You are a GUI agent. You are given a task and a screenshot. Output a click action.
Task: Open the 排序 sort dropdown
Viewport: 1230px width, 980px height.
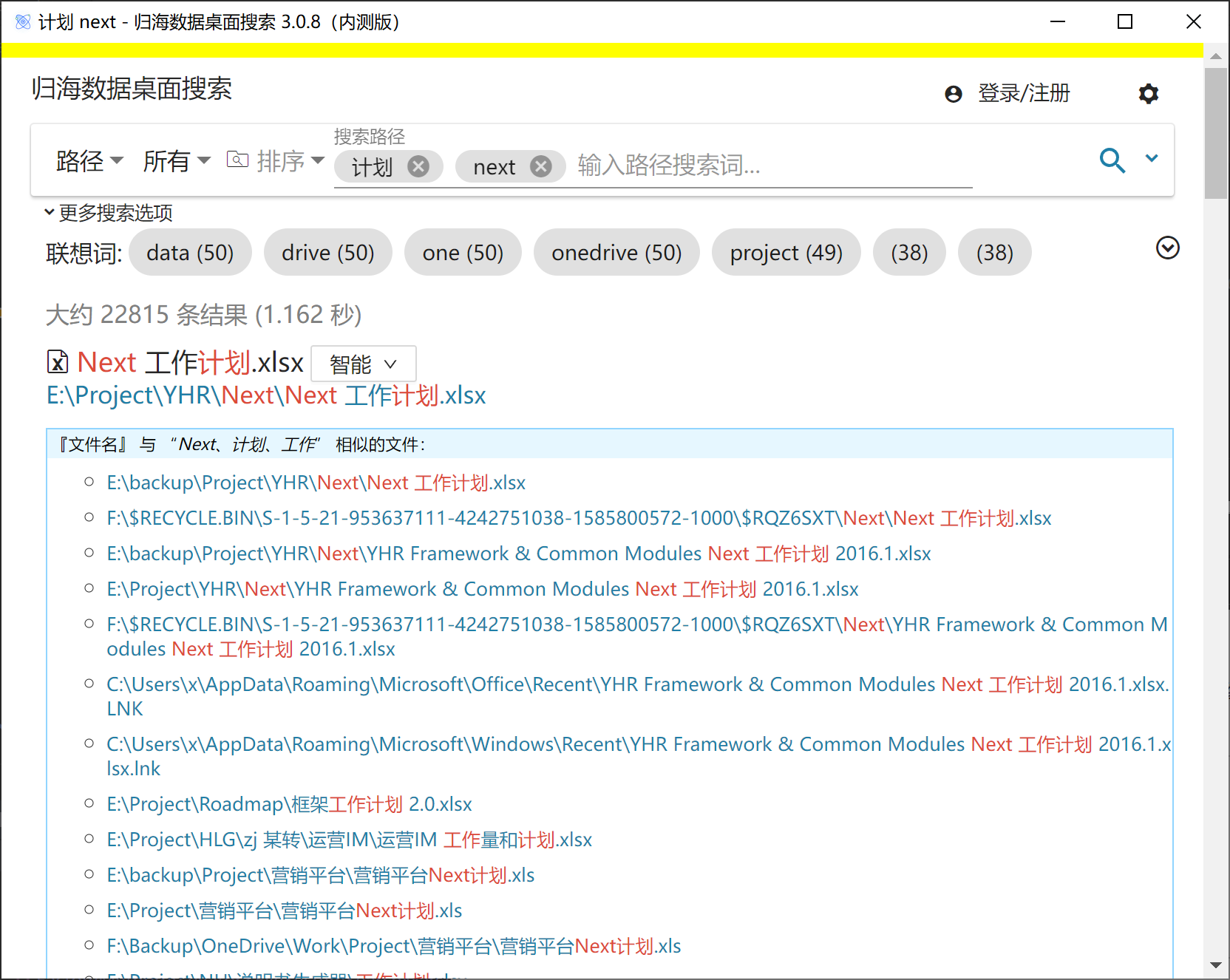[x=290, y=161]
